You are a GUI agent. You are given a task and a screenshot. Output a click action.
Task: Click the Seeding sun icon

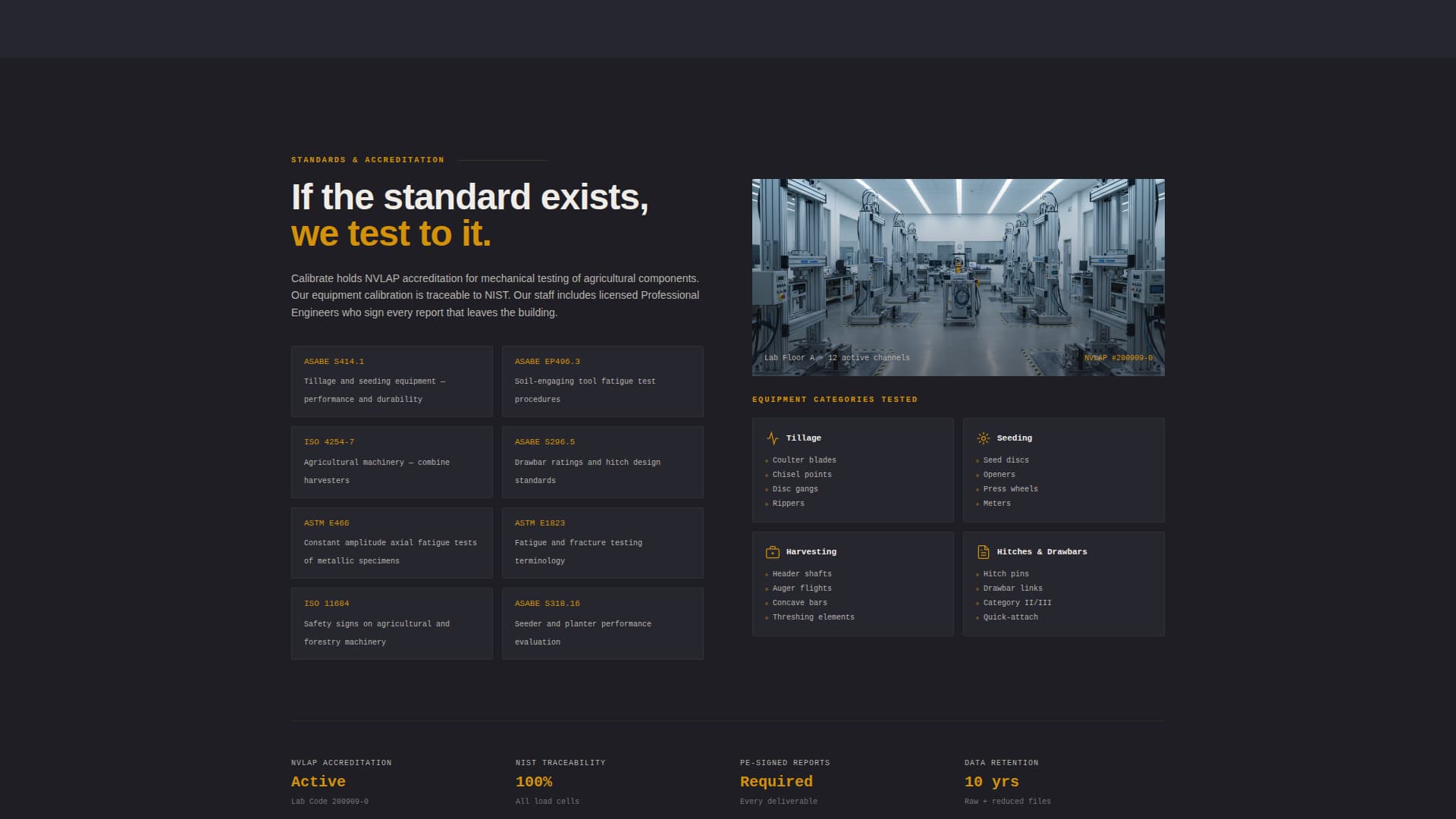tap(983, 438)
